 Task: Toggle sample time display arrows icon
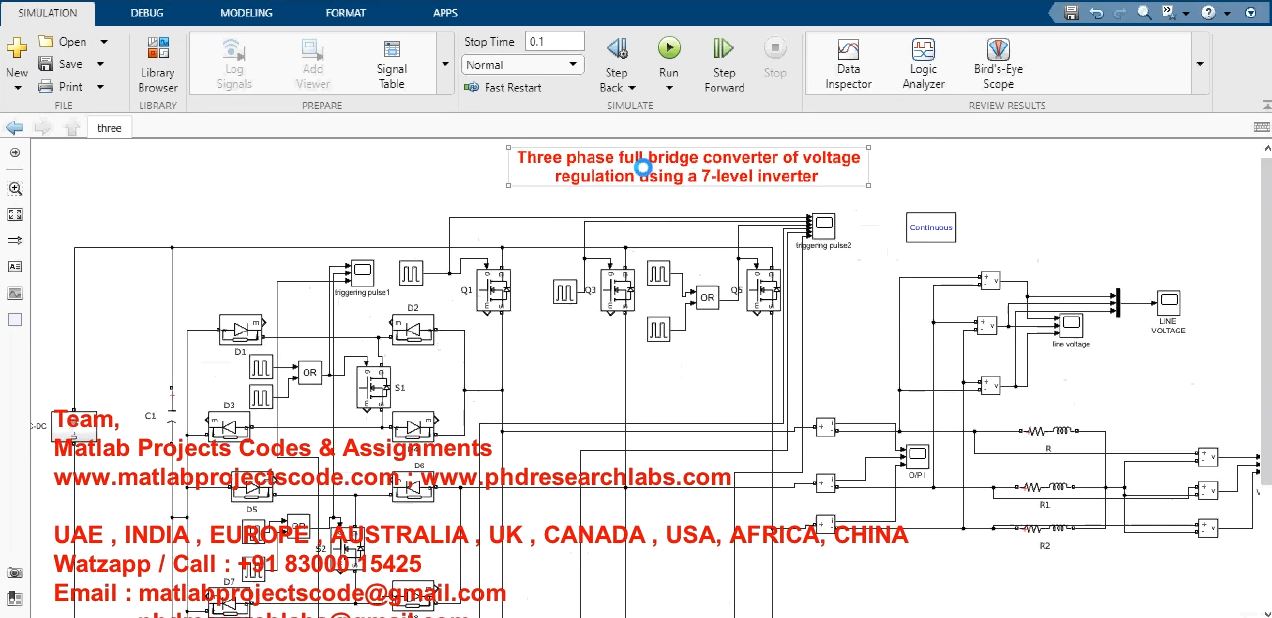[15, 241]
